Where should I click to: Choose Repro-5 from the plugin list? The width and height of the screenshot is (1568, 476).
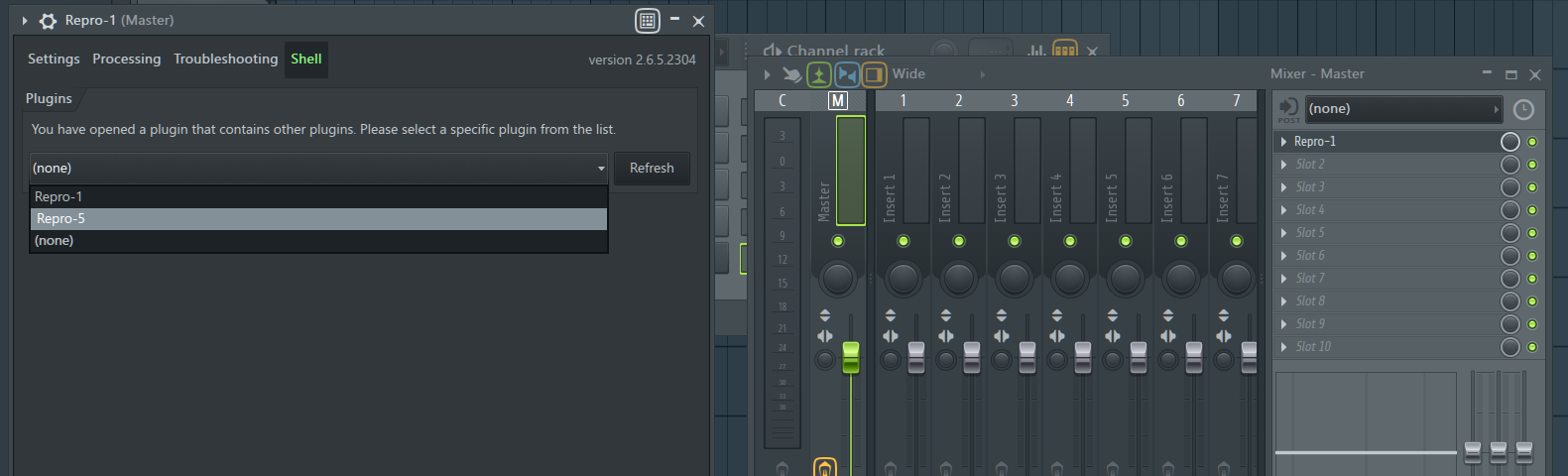pos(318,218)
